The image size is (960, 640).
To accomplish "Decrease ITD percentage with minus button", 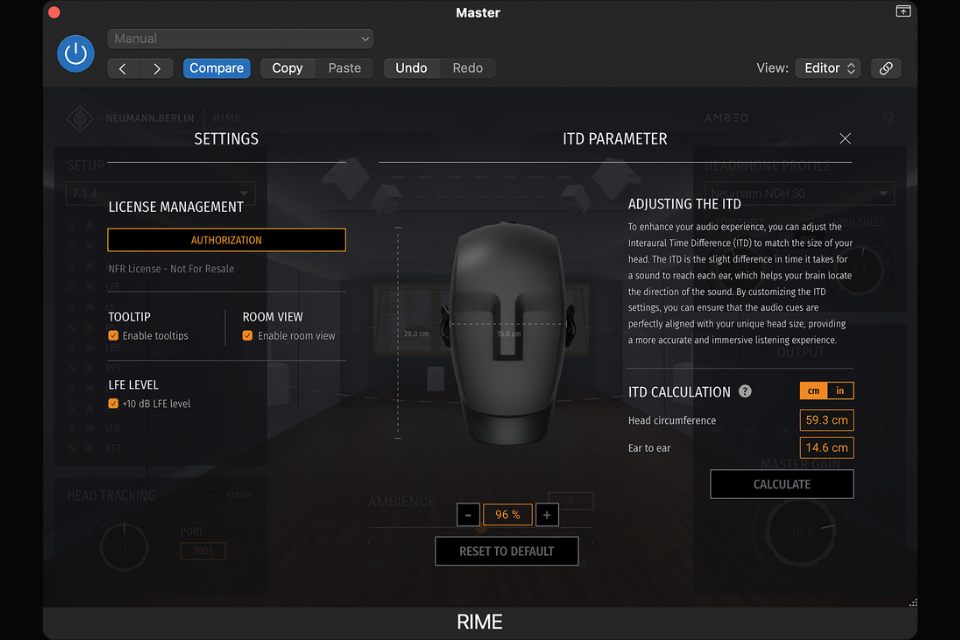I will pyautogui.click(x=468, y=515).
